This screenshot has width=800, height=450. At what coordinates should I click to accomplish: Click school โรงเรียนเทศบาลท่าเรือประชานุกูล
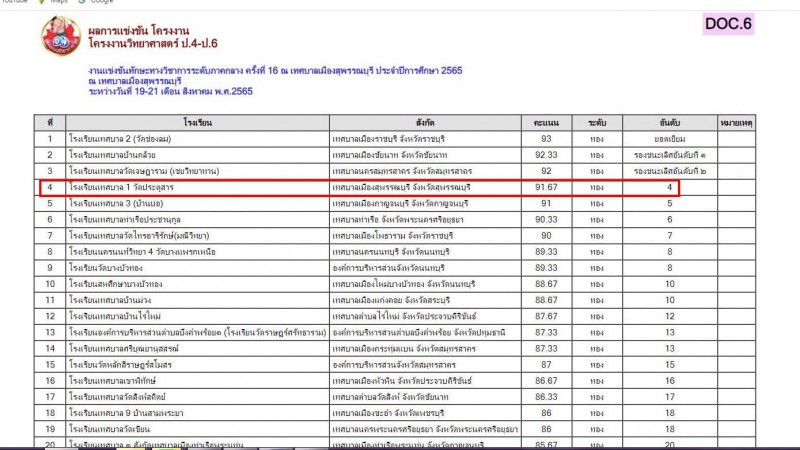[124, 219]
